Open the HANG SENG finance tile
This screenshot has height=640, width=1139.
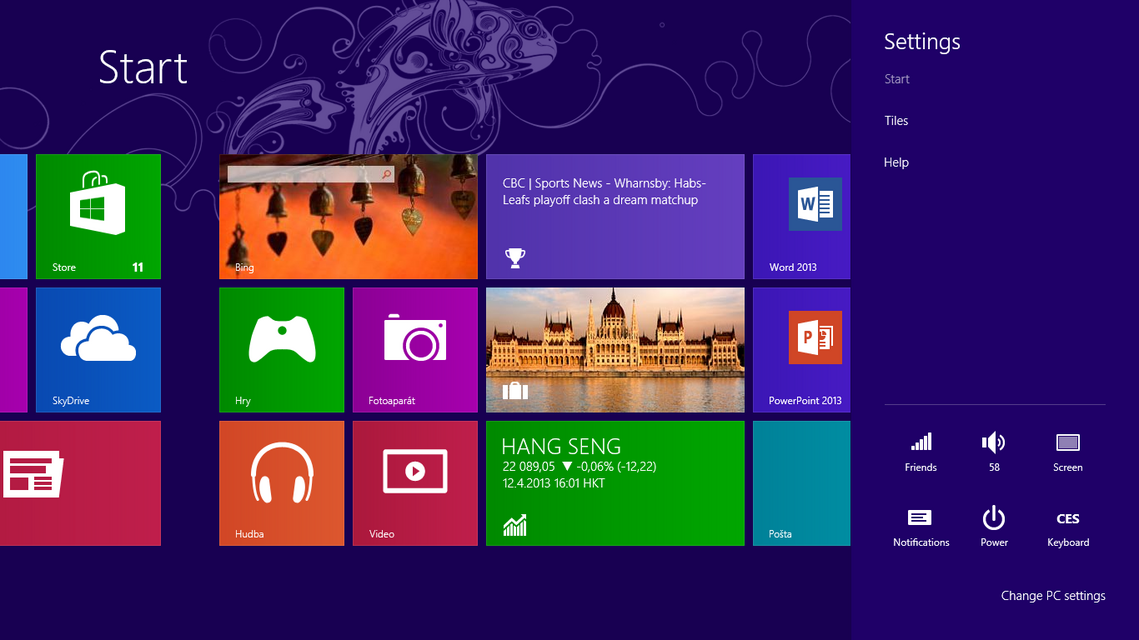614,482
